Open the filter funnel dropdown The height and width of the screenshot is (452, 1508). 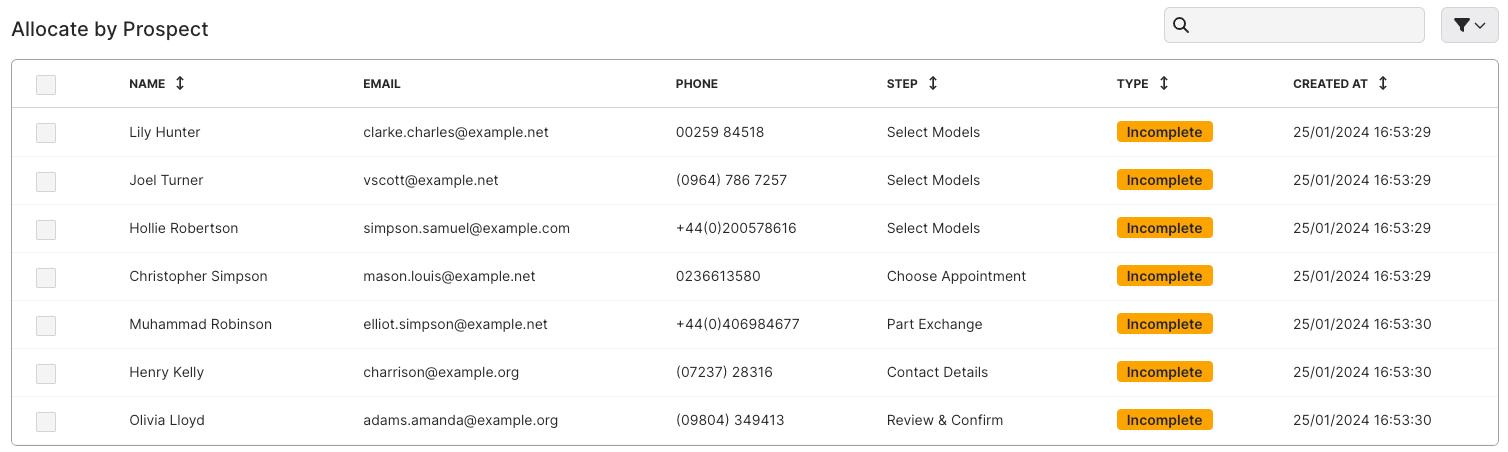(1469, 26)
